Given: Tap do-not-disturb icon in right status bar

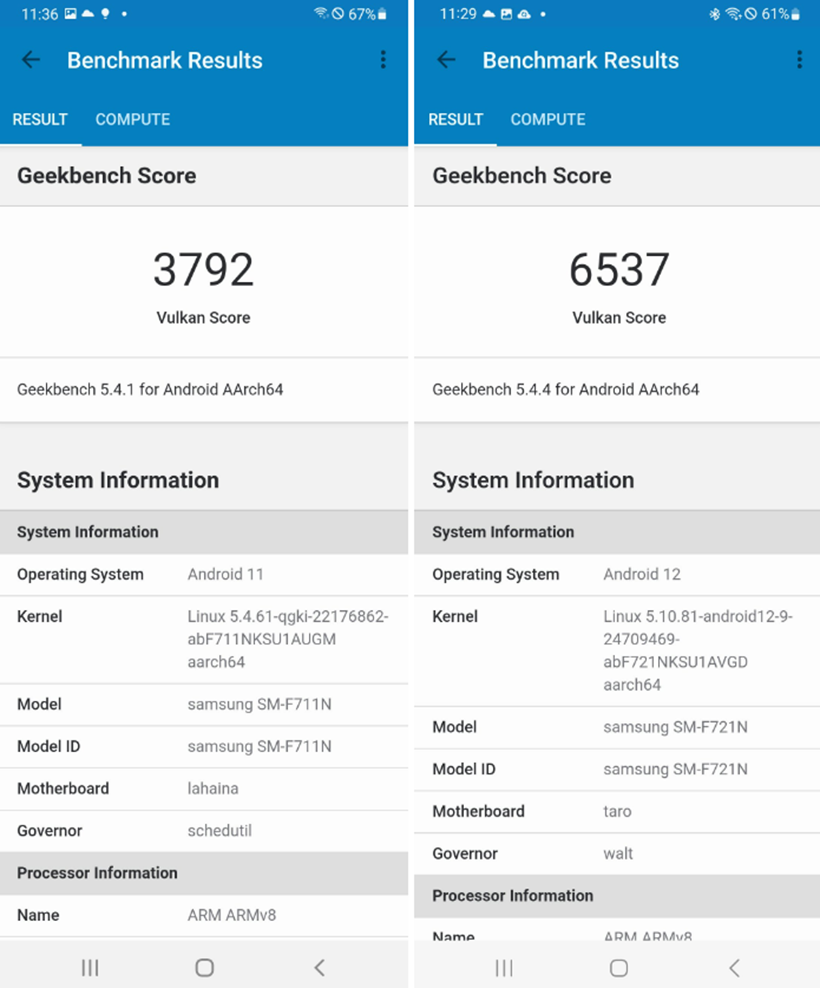Looking at the screenshot, I should (750, 14).
